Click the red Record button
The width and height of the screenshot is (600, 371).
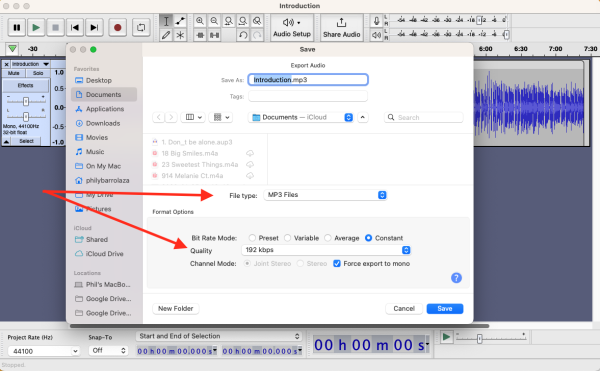117,28
